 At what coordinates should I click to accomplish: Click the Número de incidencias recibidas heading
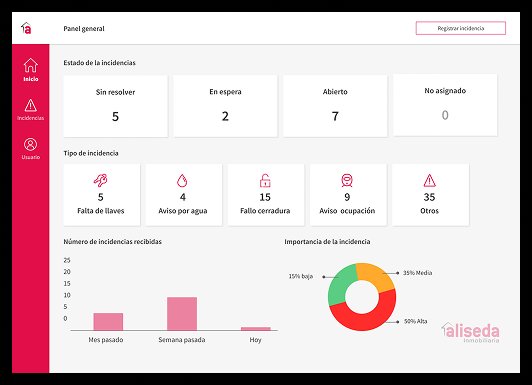point(113,242)
